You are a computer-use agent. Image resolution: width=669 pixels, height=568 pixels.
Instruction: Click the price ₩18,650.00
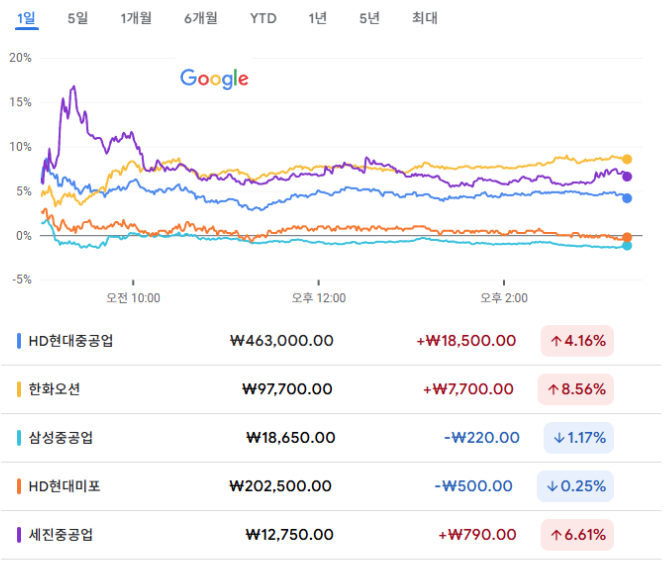point(291,438)
